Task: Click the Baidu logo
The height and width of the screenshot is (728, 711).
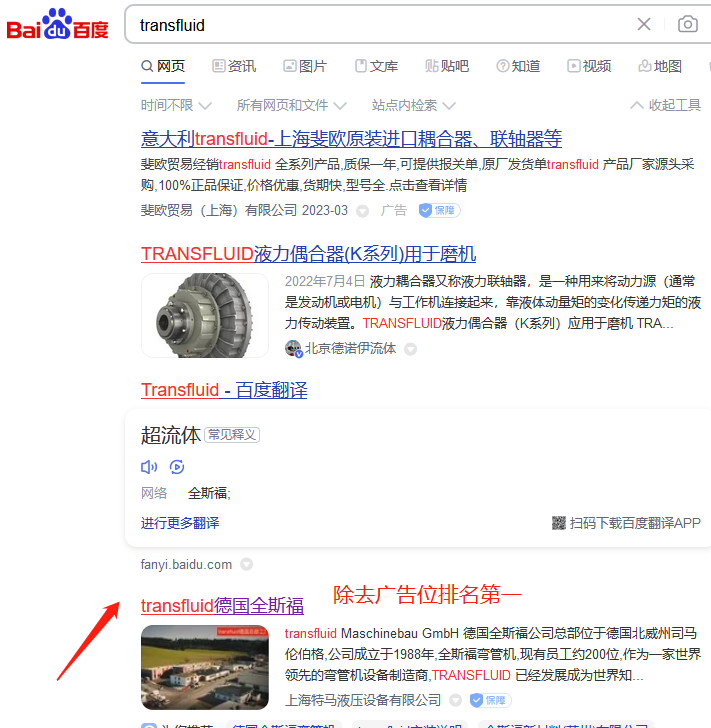Action: pos(57,24)
